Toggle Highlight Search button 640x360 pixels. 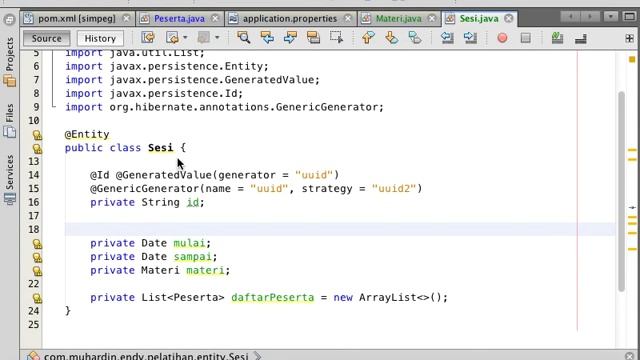point(313,38)
